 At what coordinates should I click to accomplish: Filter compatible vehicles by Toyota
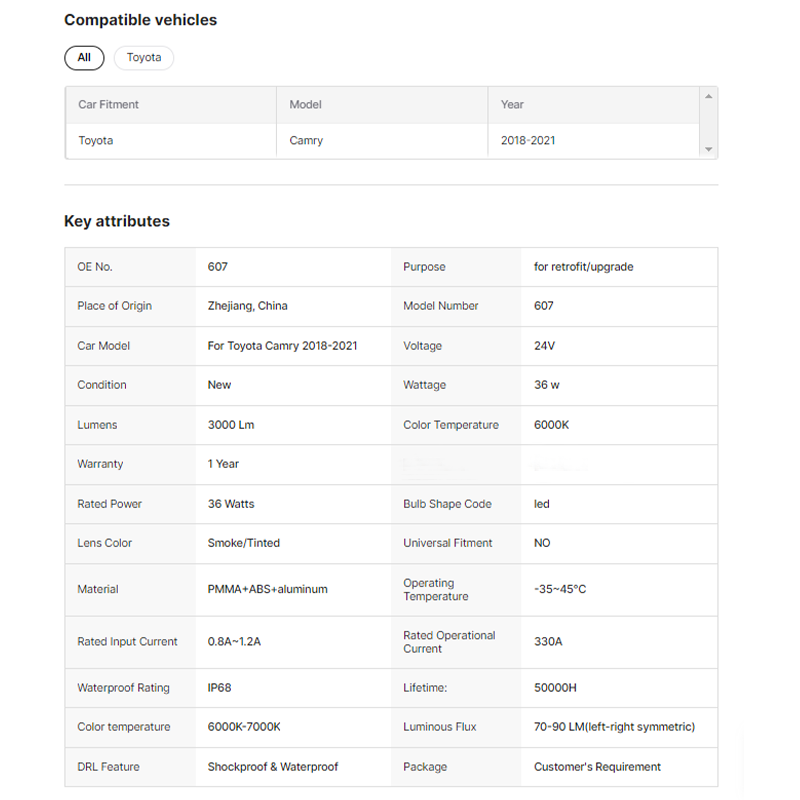(x=144, y=58)
